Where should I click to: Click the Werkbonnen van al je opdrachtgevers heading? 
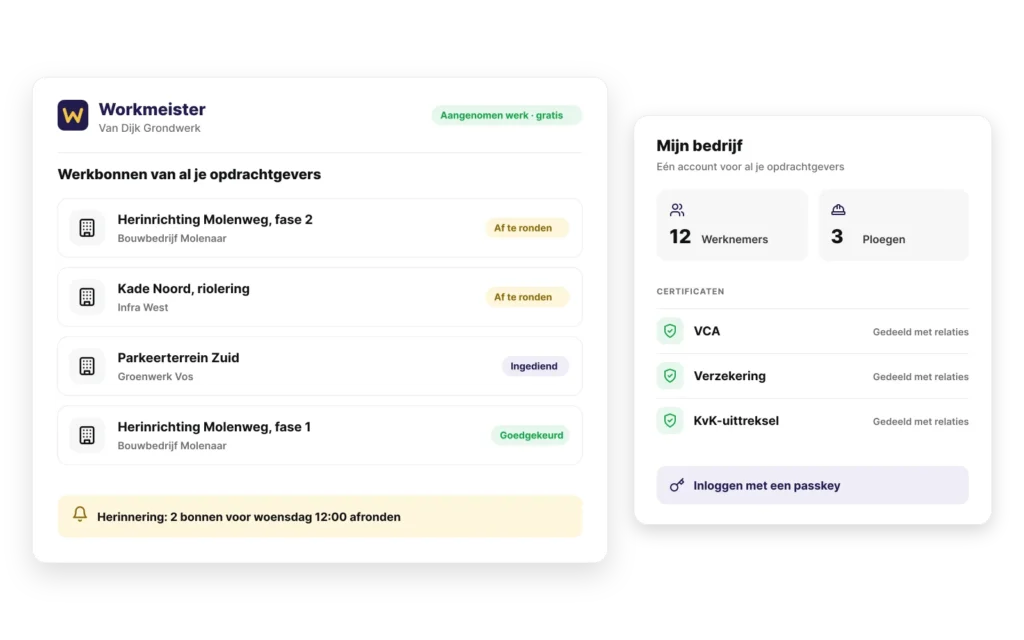(x=189, y=174)
